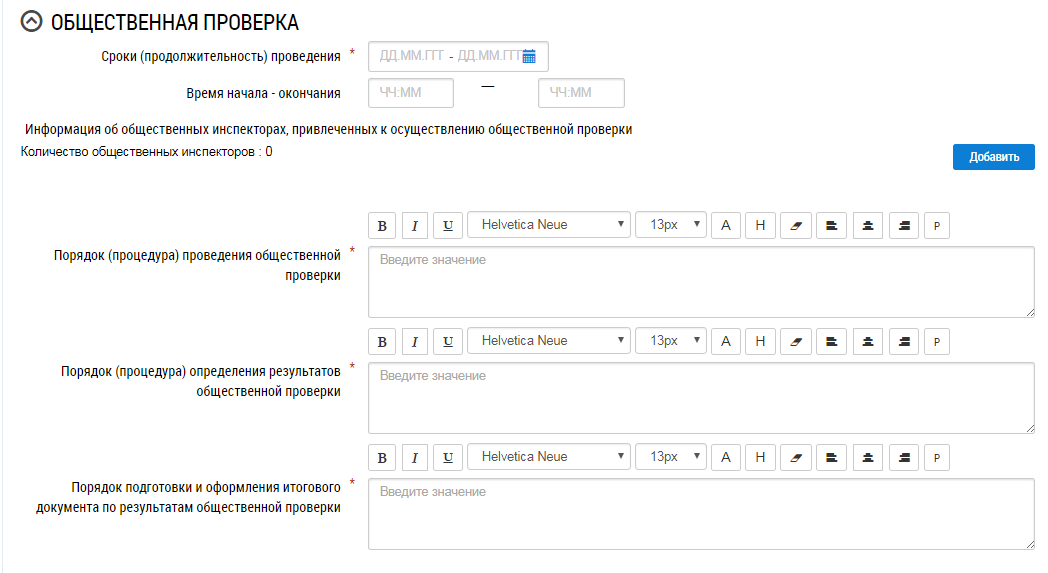Toggle bold in the проведения общественной проверки toolbar
Screen dimensions: 1048x573
click(381, 225)
